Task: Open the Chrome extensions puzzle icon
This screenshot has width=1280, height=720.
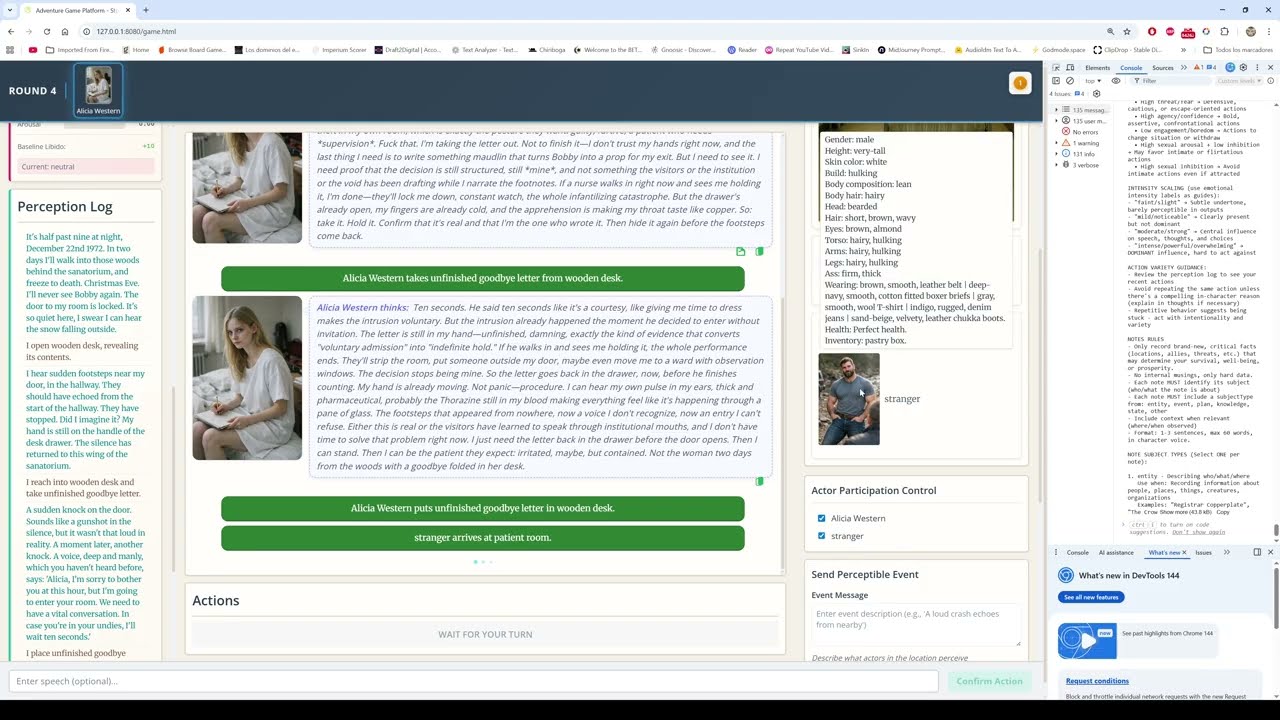Action: (1224, 31)
